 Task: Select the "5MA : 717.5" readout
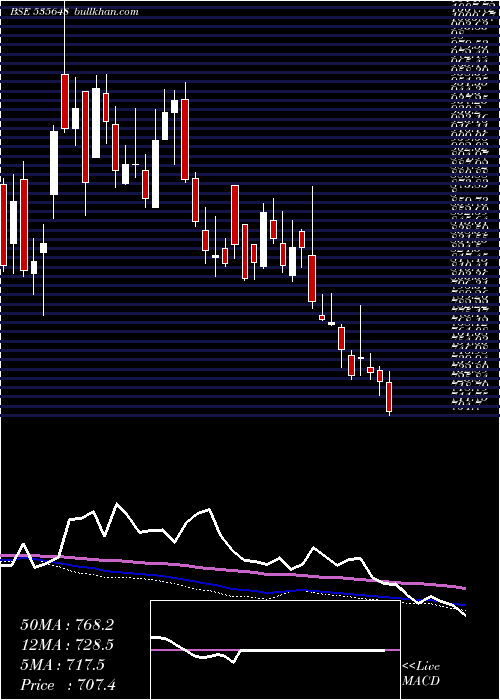point(62,665)
